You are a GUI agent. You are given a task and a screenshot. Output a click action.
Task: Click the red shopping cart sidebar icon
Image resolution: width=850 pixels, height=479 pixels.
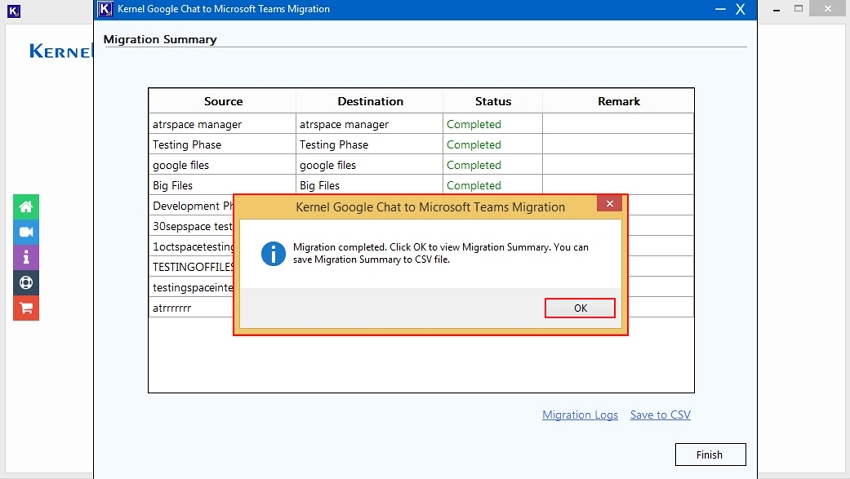26,308
